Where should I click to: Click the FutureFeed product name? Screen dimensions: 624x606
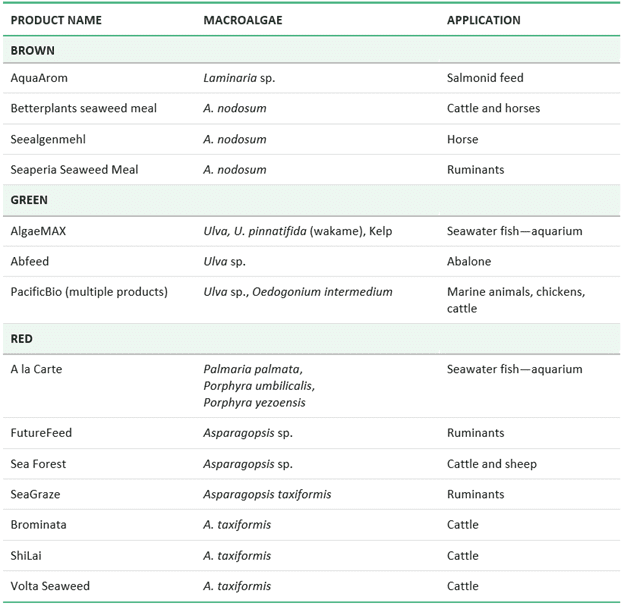(x=41, y=433)
